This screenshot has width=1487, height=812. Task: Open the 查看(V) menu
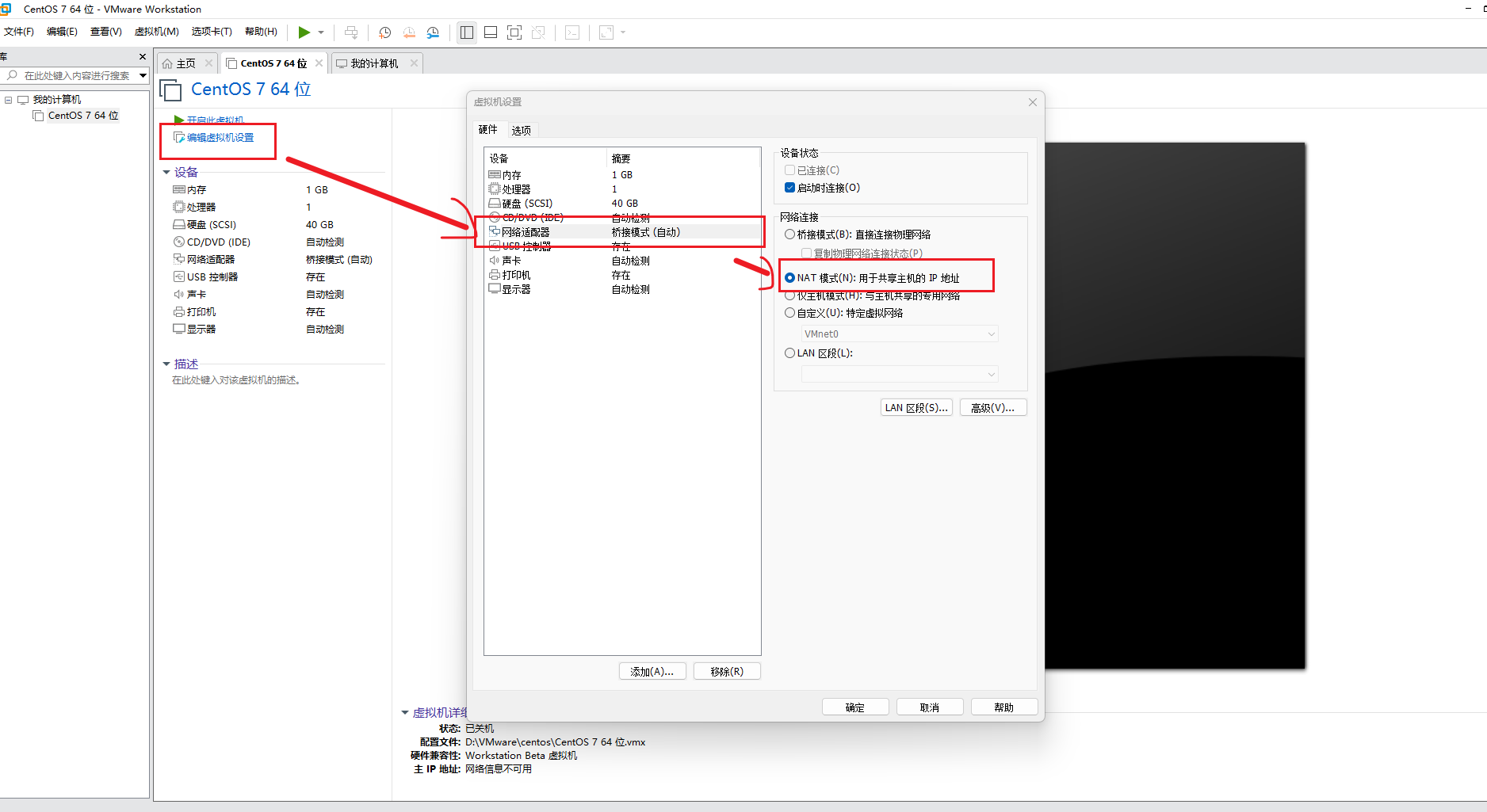pyautogui.click(x=105, y=32)
